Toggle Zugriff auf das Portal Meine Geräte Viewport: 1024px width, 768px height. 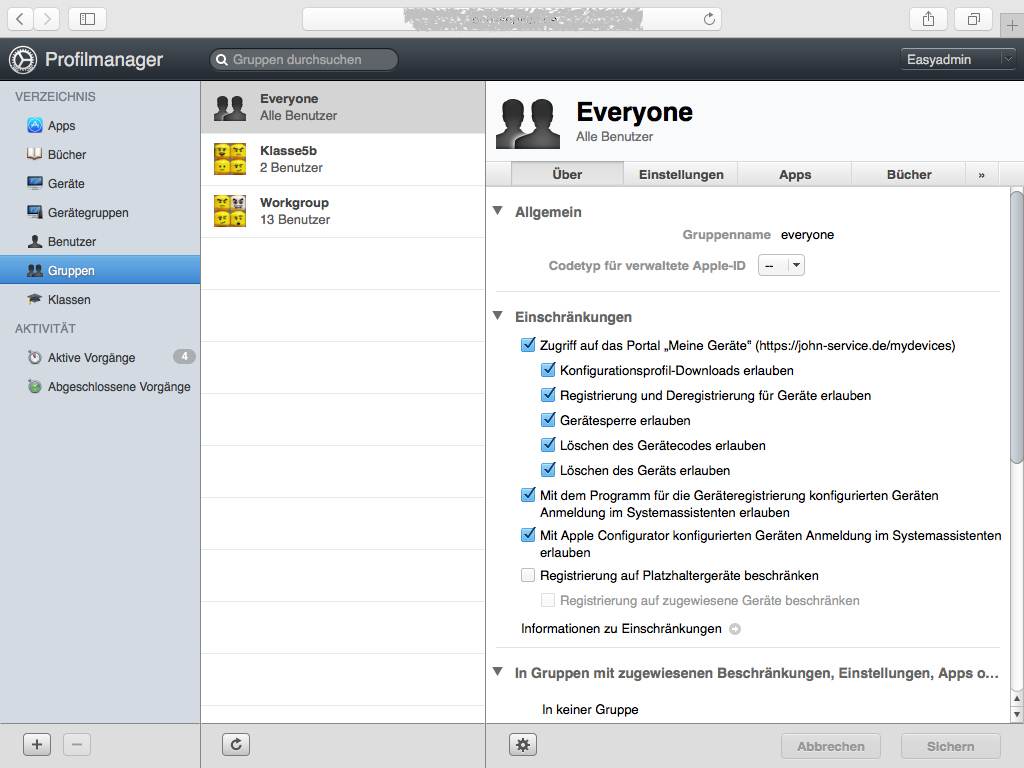528,345
